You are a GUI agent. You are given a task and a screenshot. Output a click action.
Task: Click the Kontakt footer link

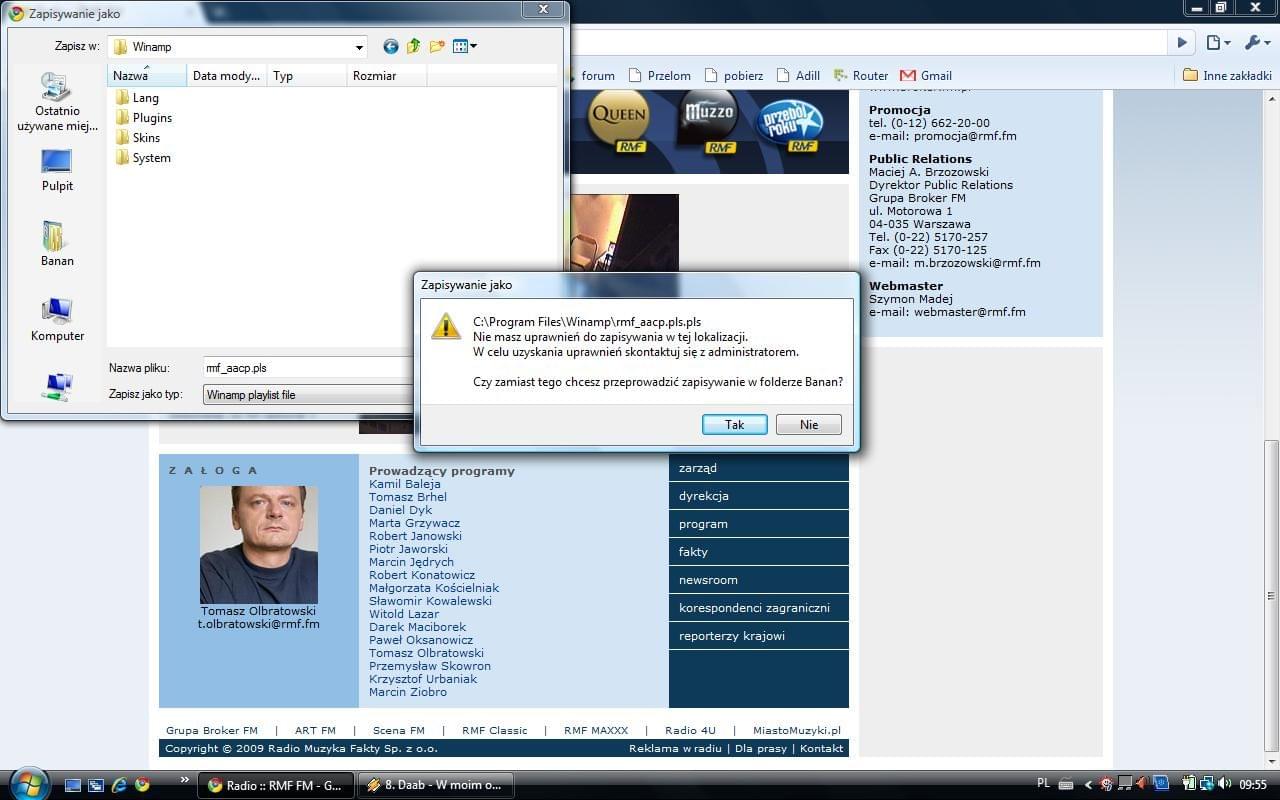(822, 749)
